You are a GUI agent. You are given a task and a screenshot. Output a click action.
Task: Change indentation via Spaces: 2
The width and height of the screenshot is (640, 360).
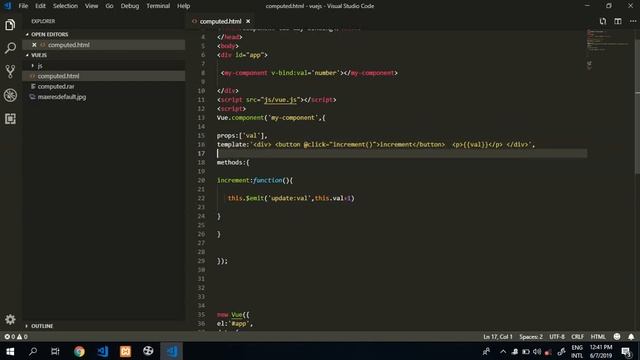tap(531, 337)
